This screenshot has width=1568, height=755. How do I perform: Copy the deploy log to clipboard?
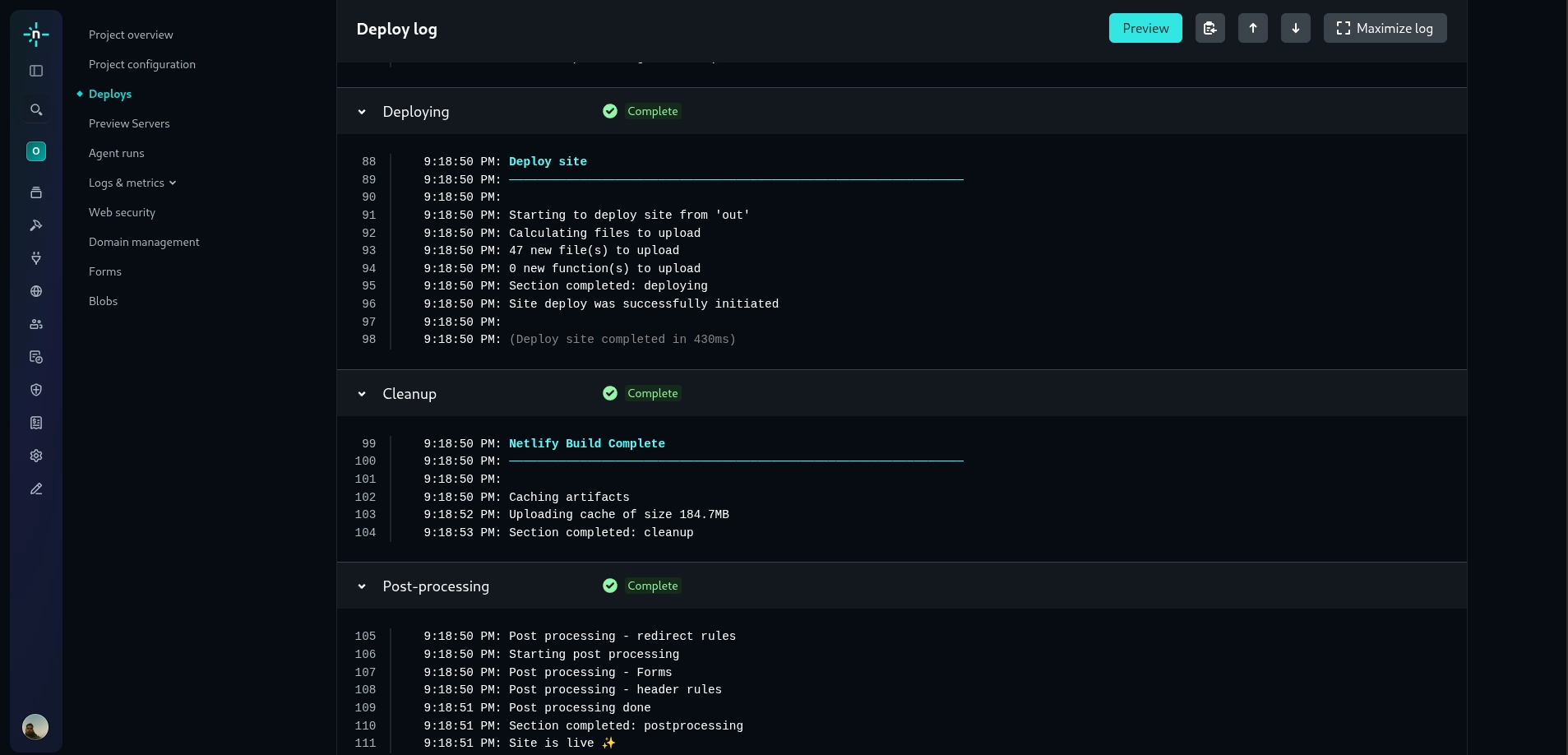pos(1210,28)
